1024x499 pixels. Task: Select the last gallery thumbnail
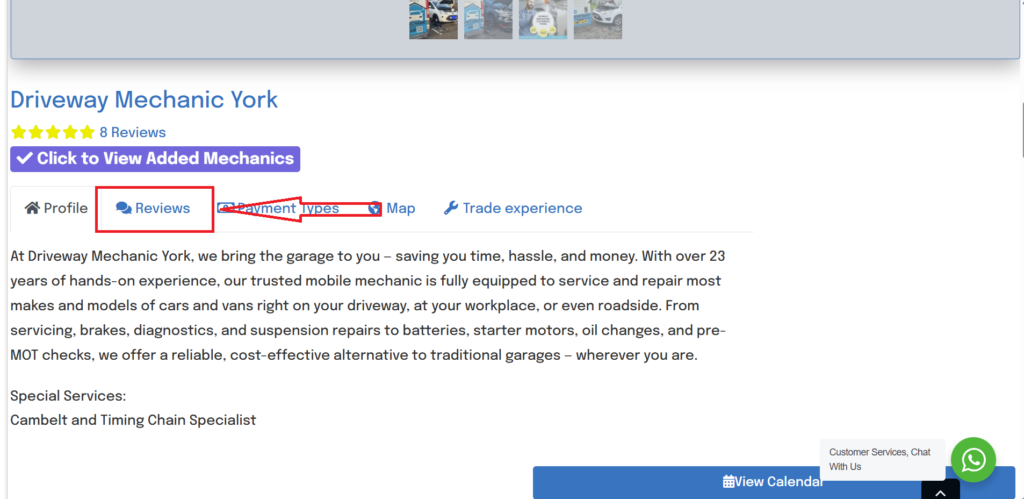[x=597, y=19]
